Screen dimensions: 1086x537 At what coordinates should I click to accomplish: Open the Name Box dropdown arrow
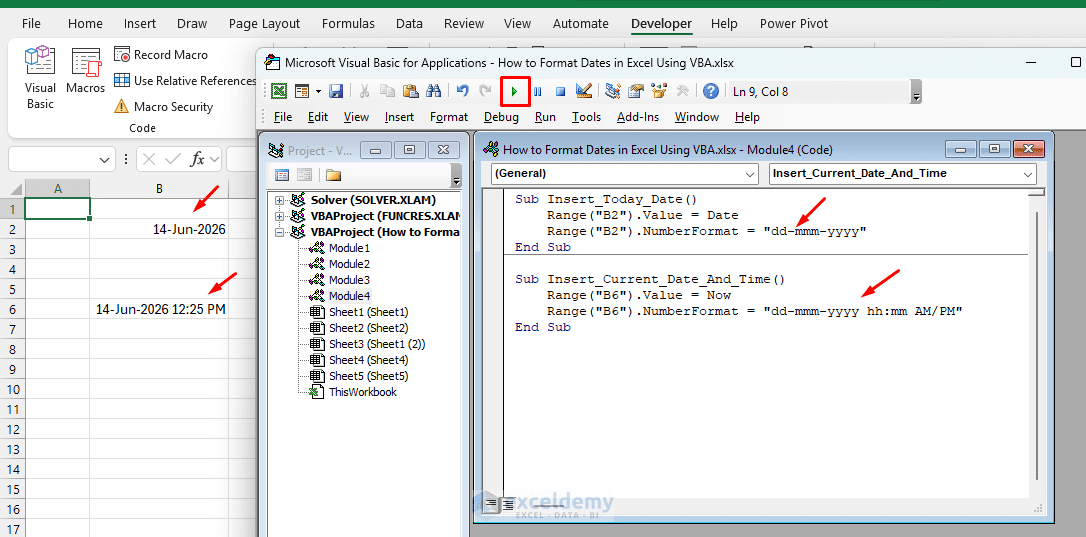point(105,160)
